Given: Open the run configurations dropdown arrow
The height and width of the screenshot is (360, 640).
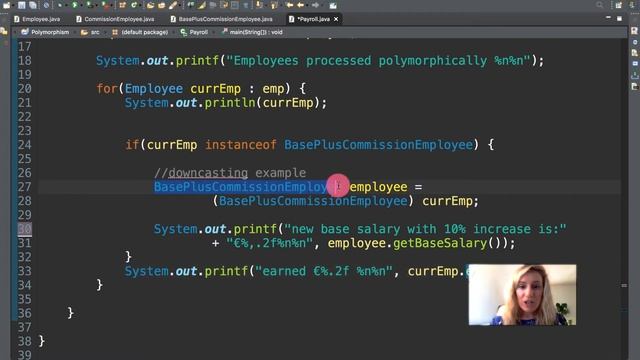Looking at the screenshot, I should pyautogui.click(x=81, y=6).
